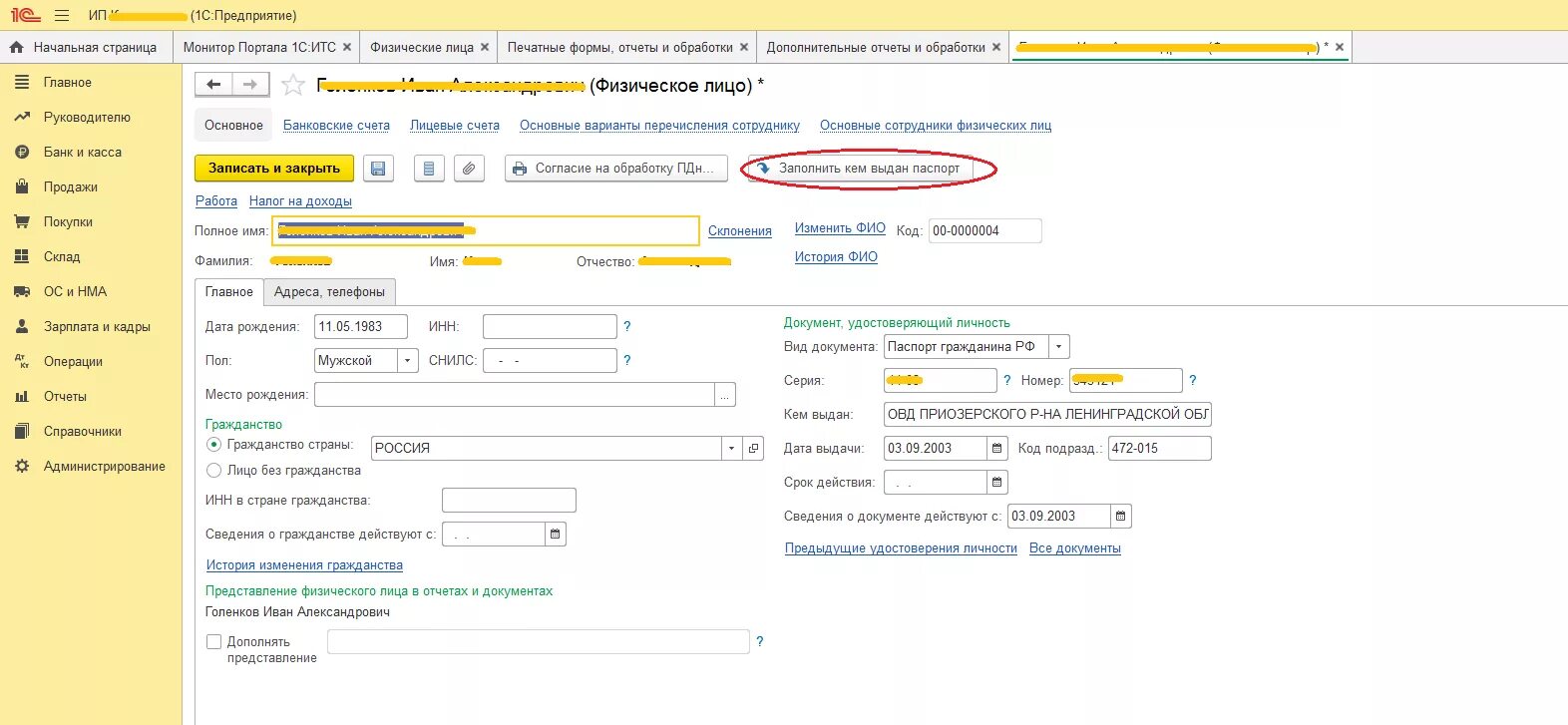Open calendar for Дата выдачи
Screen dimensions: 1568x725
tap(996, 448)
